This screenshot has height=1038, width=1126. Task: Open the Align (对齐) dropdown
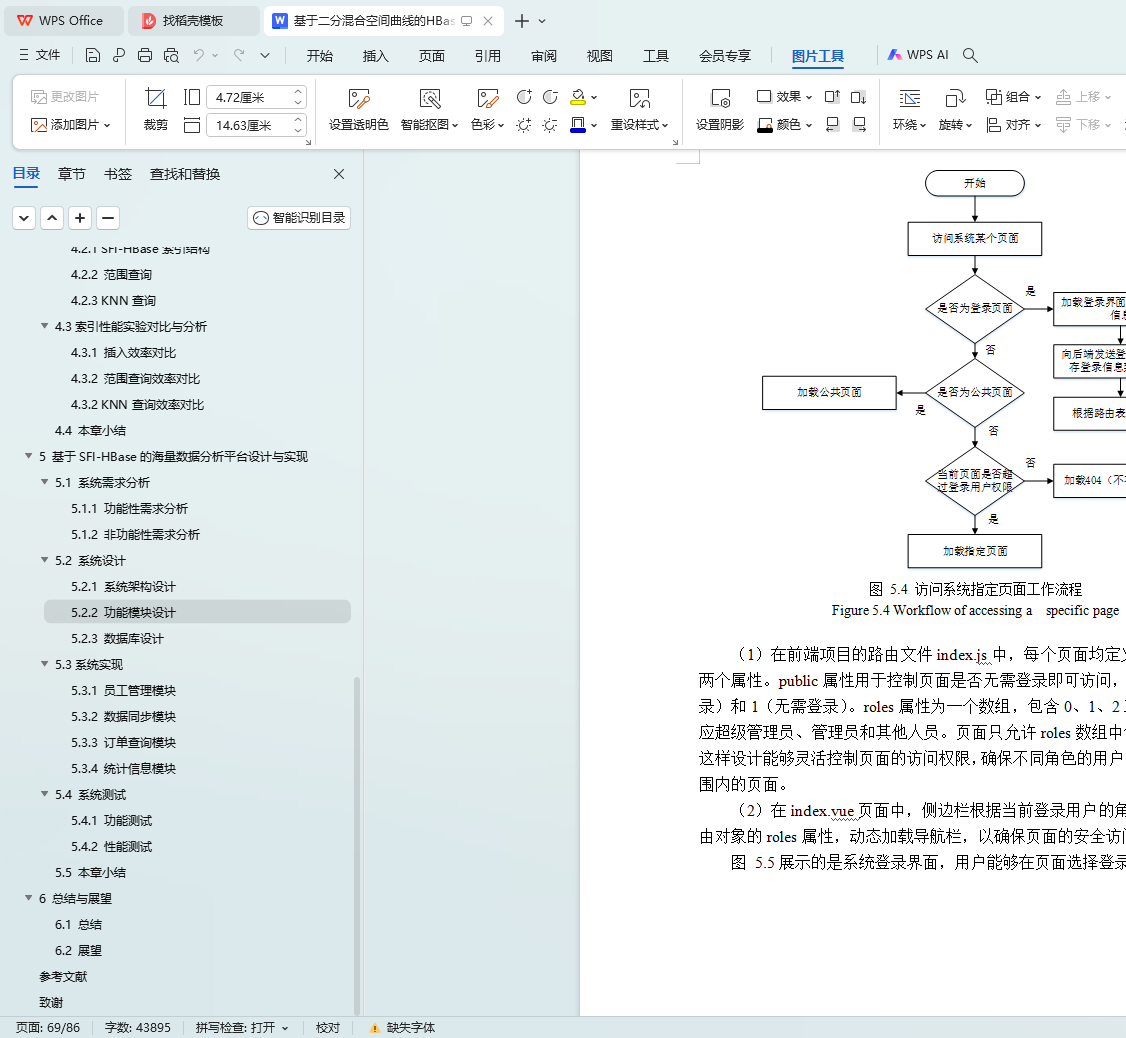tap(1013, 125)
